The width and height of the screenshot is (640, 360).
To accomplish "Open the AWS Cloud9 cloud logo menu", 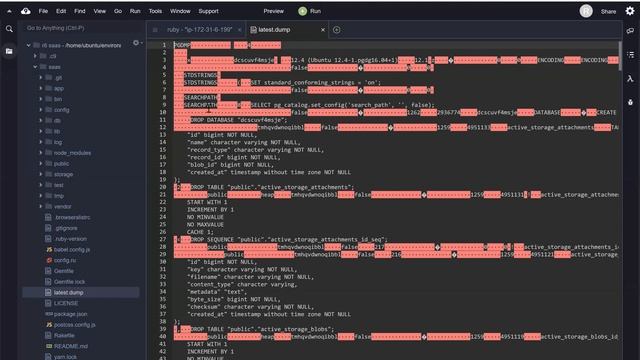I will [25, 11].
